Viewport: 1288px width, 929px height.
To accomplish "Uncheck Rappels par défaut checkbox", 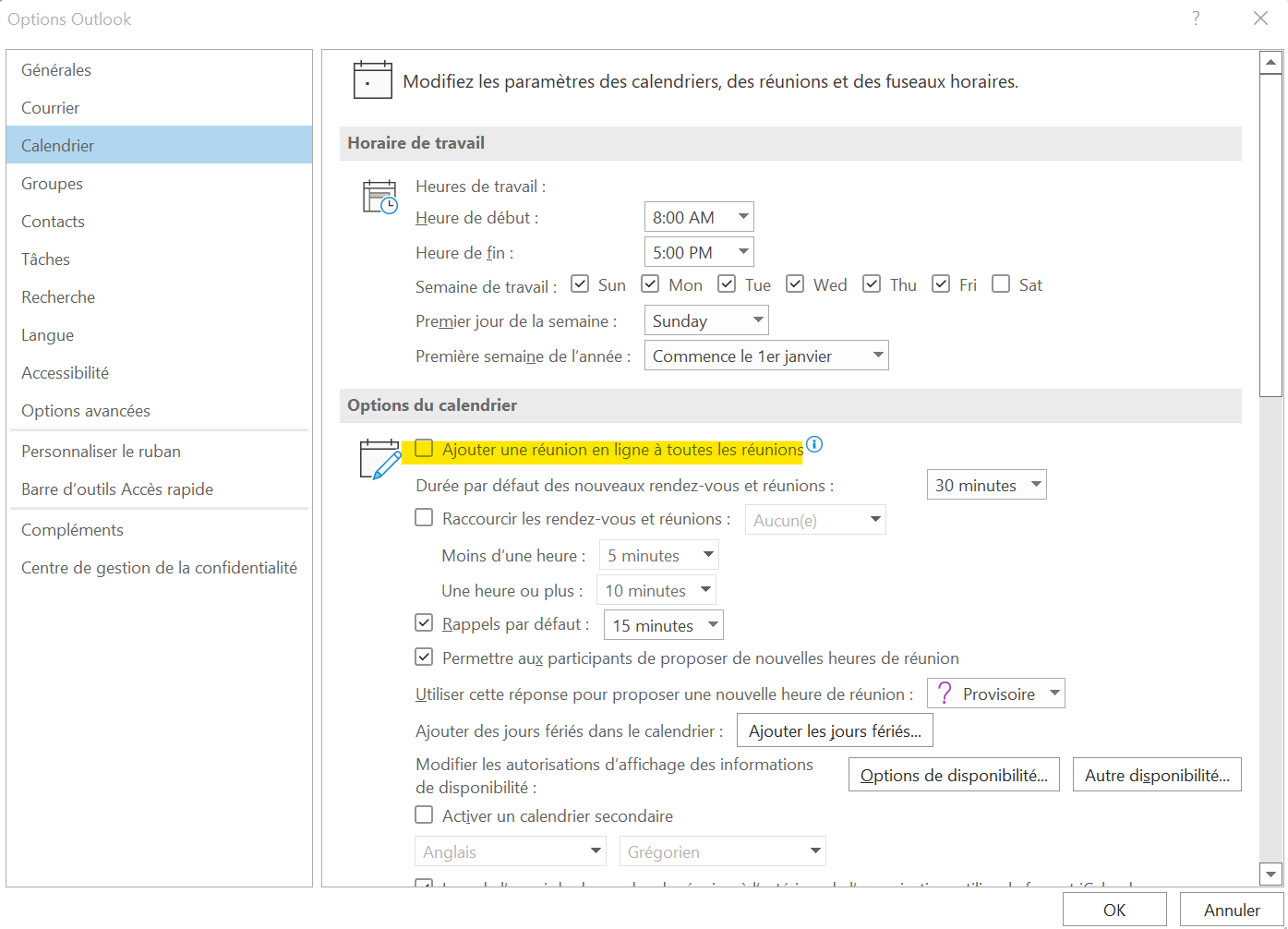I will pyautogui.click(x=424, y=623).
